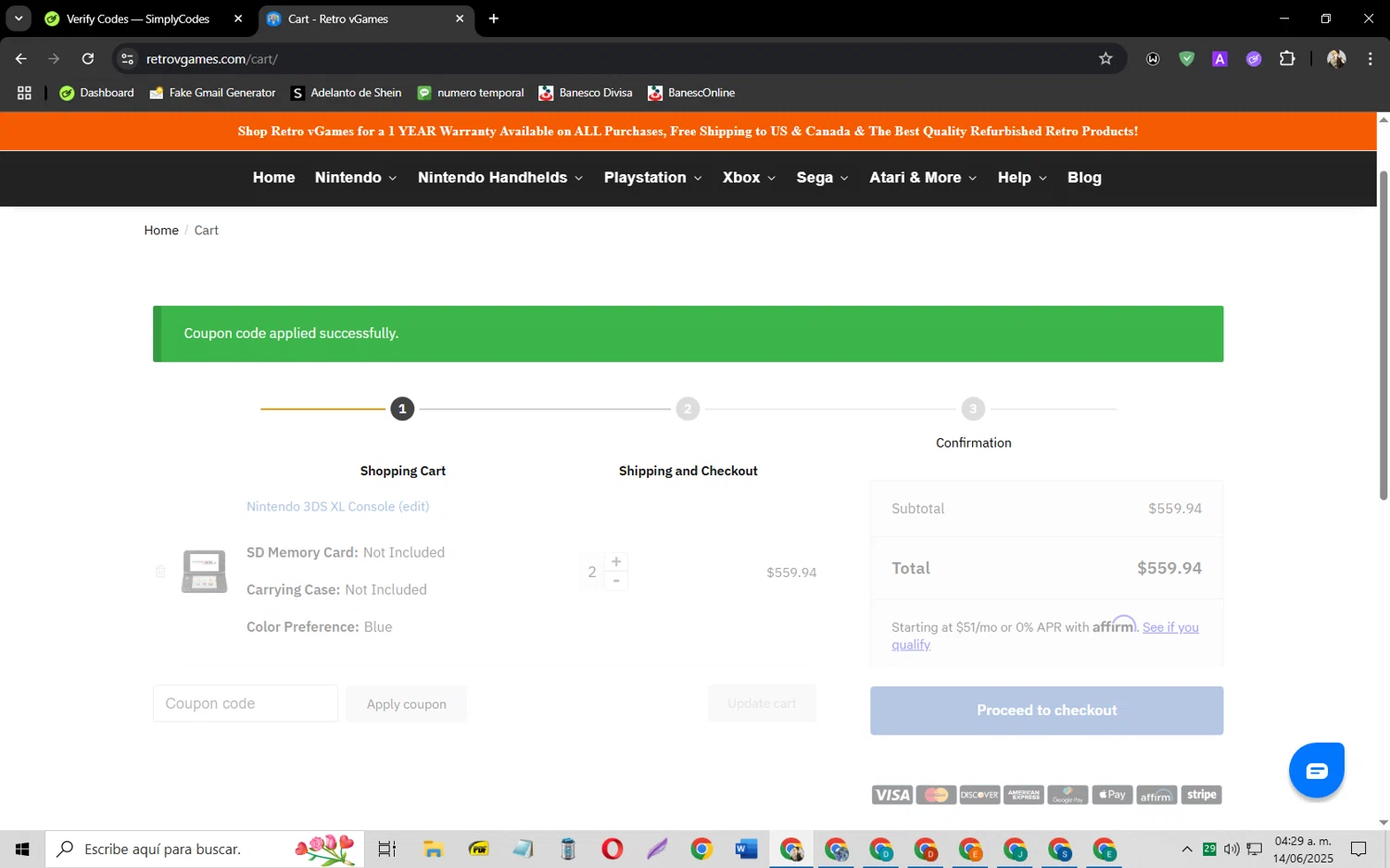The image size is (1390, 868).
Task: Increase quantity with the plus button
Action: tap(616, 561)
